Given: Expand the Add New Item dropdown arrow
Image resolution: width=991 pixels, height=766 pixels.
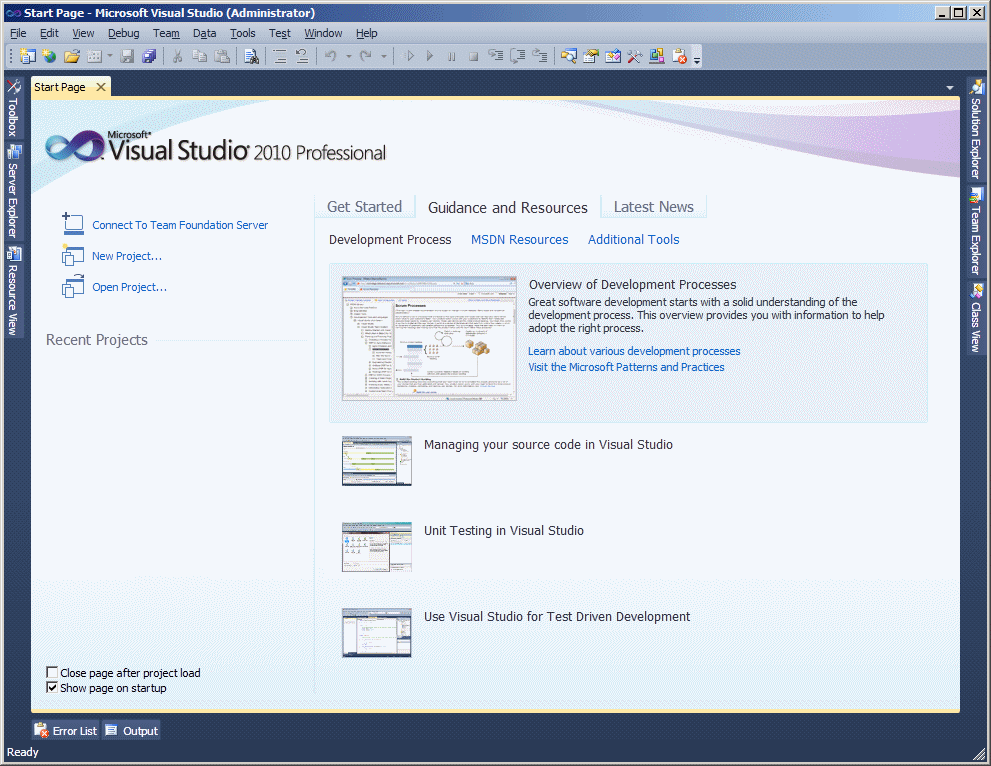Looking at the screenshot, I should [x=109, y=56].
